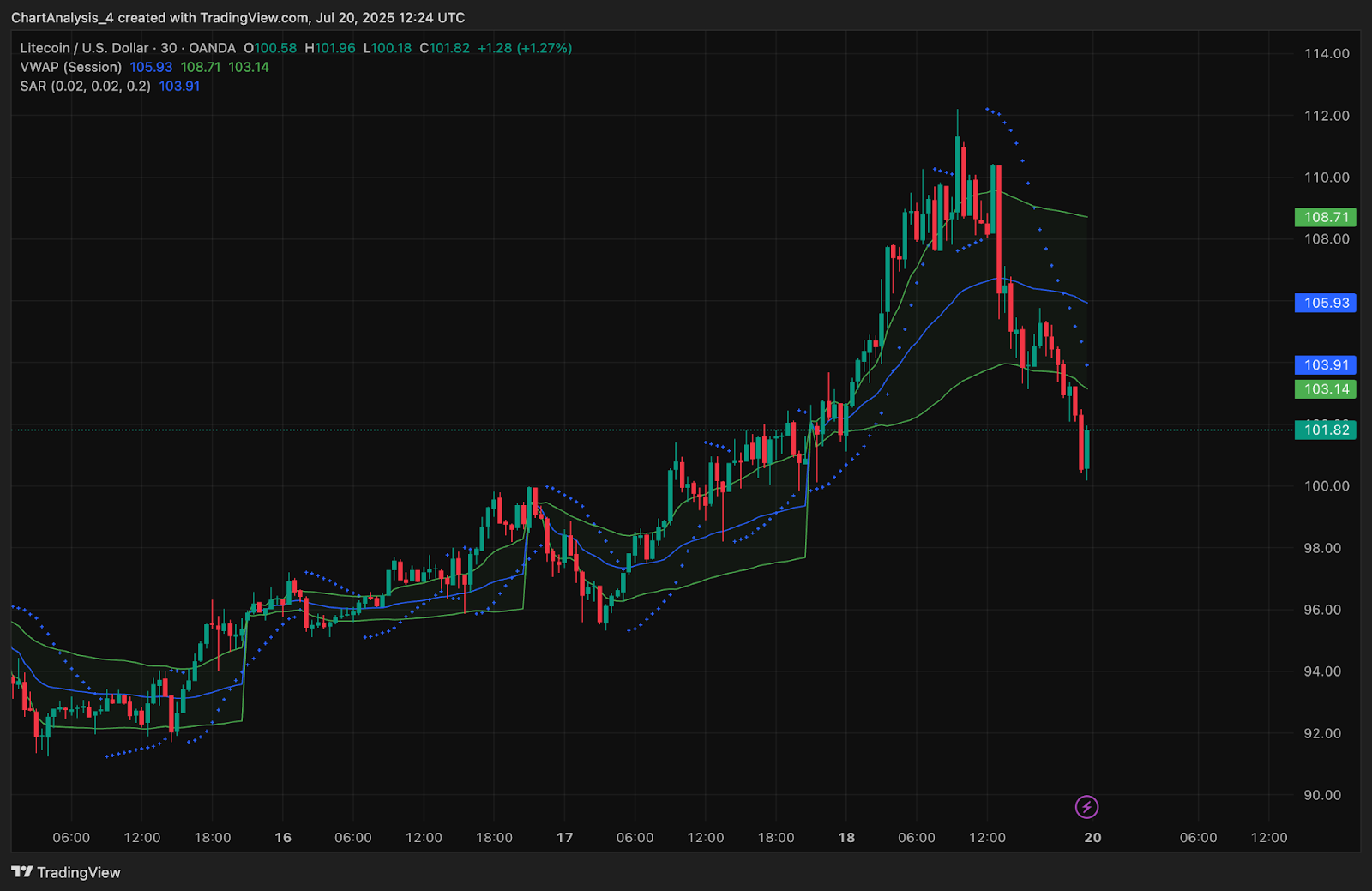Click the OANDA data source label

click(212, 48)
